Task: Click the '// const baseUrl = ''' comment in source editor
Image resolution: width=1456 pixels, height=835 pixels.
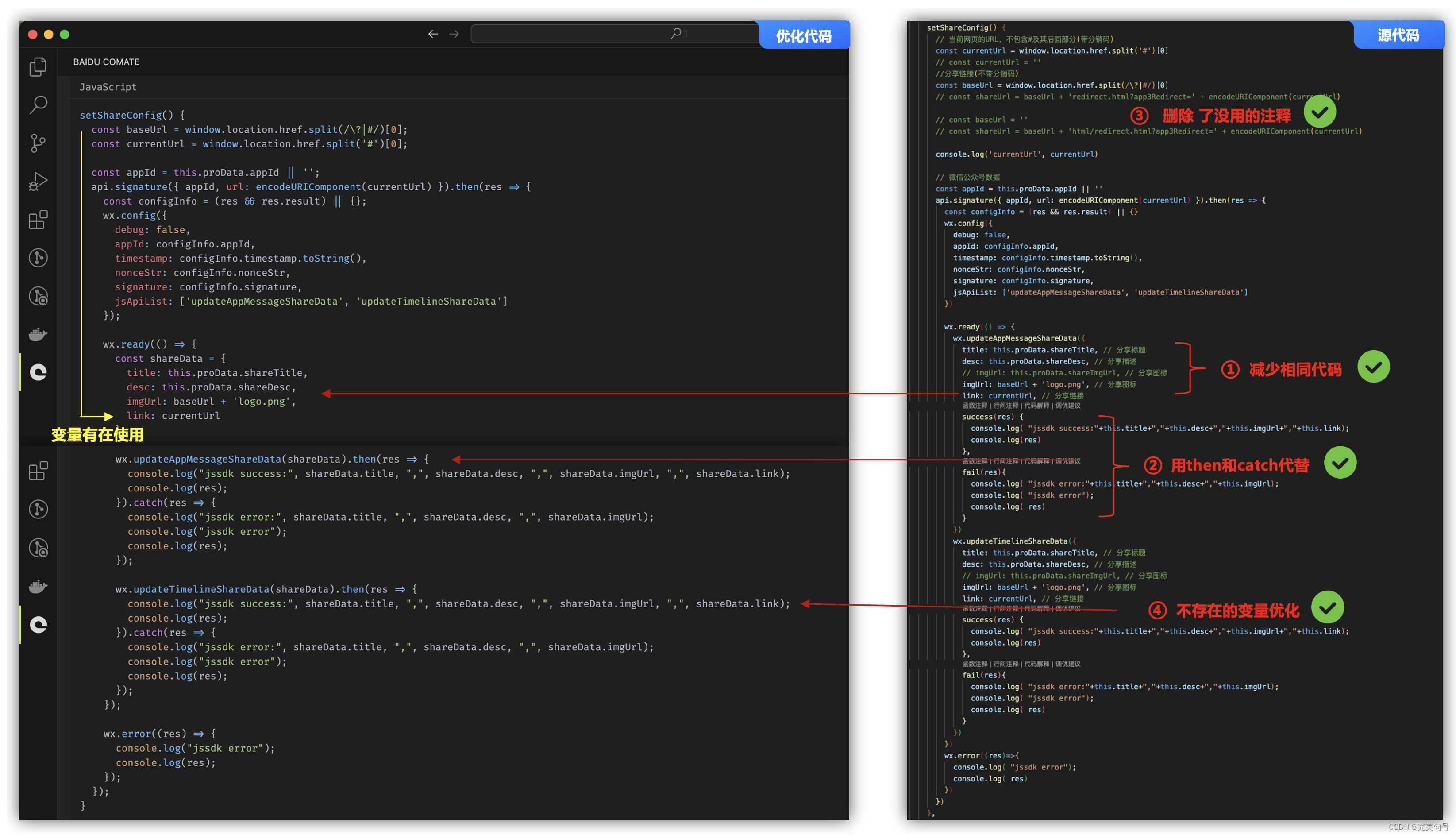Action: click(x=982, y=120)
